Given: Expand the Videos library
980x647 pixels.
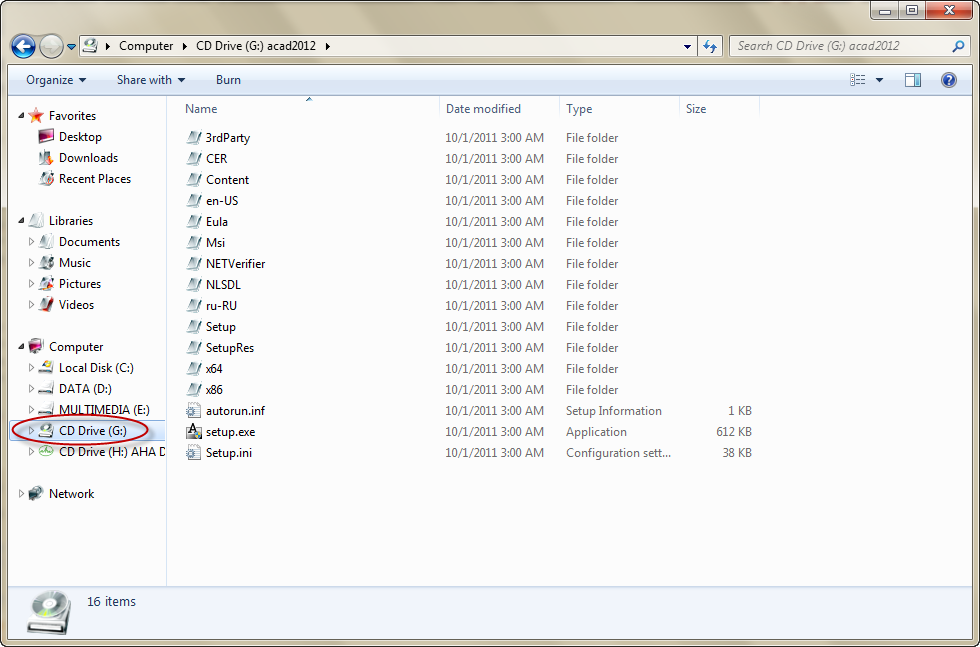Looking at the screenshot, I should click(x=31, y=305).
